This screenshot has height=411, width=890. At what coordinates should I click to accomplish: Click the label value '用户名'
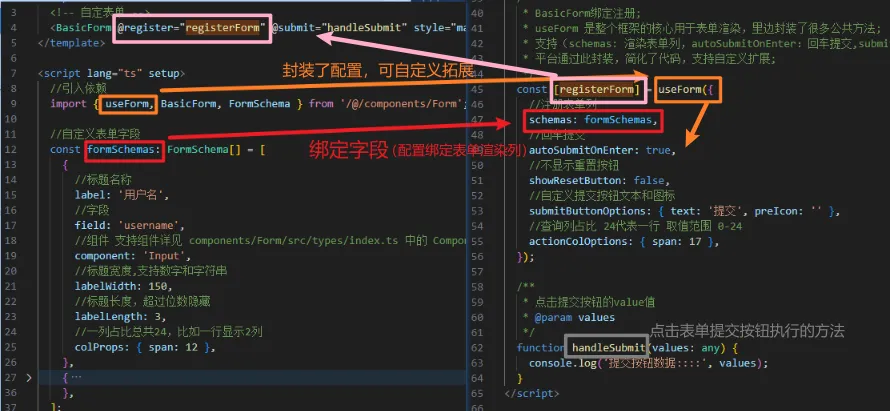coord(142,195)
